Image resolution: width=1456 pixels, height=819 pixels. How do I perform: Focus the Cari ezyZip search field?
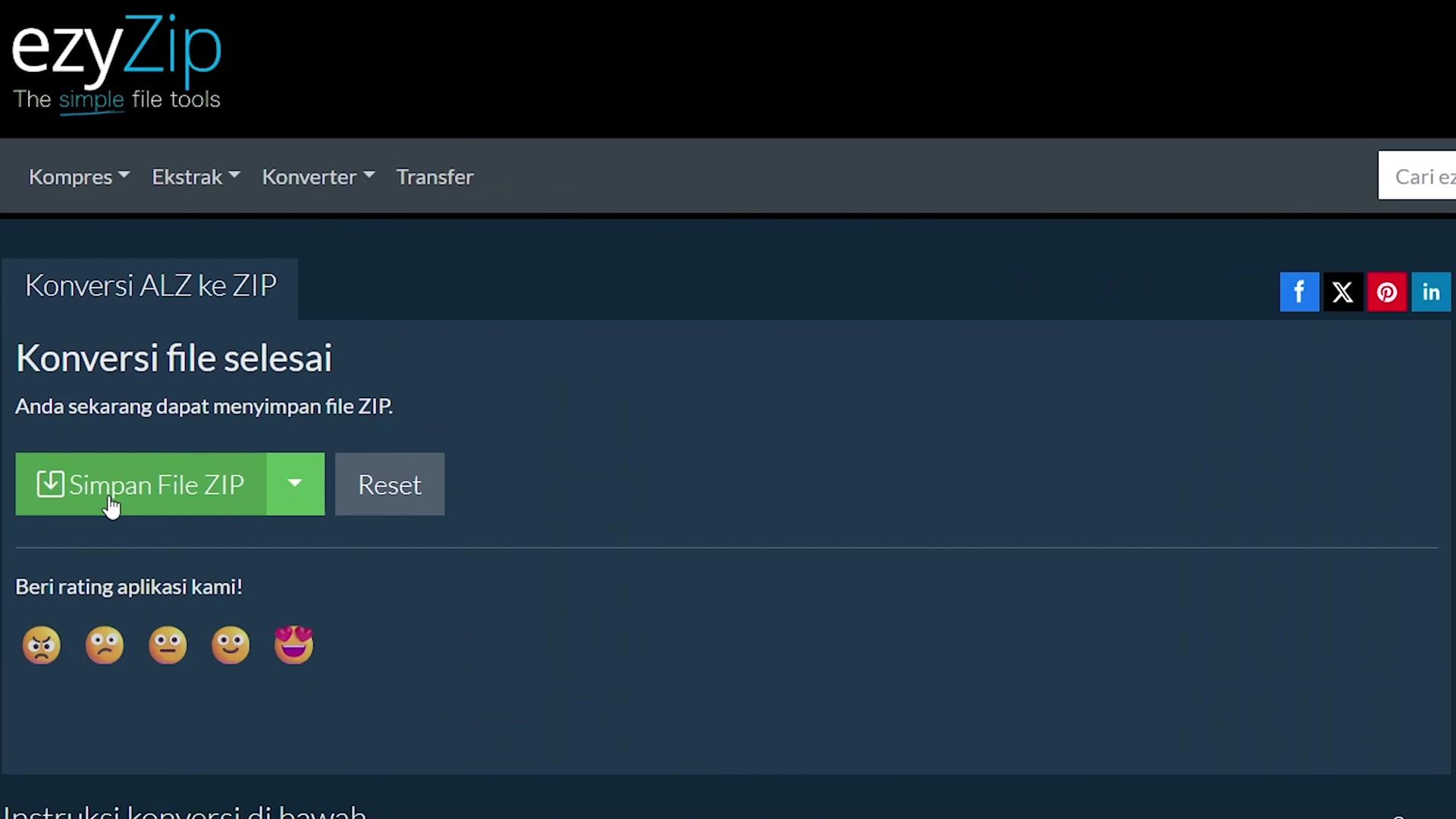pyautogui.click(x=1417, y=175)
